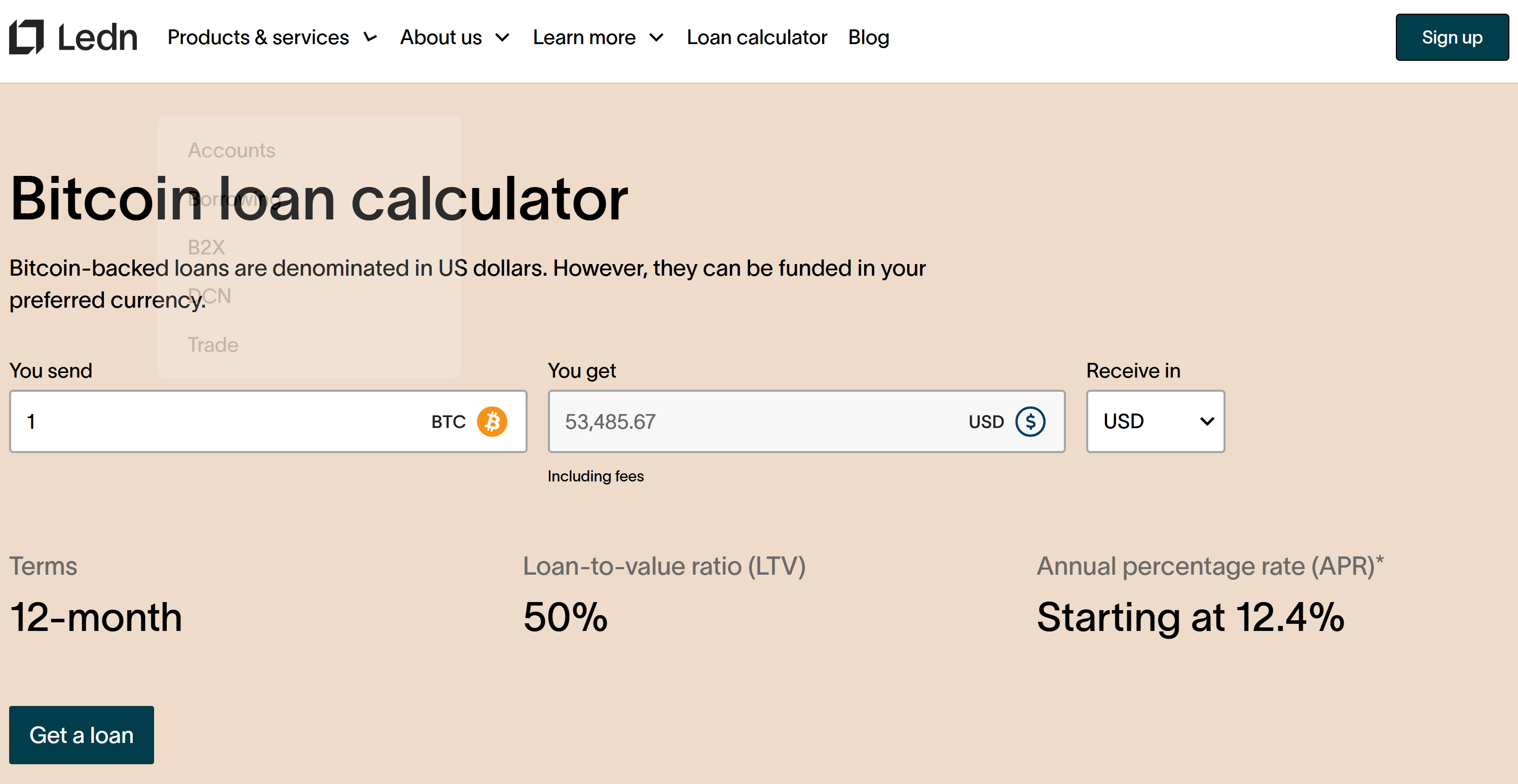The width and height of the screenshot is (1518, 784).
Task: Click the Ledn wordmark text
Action: coord(98,38)
